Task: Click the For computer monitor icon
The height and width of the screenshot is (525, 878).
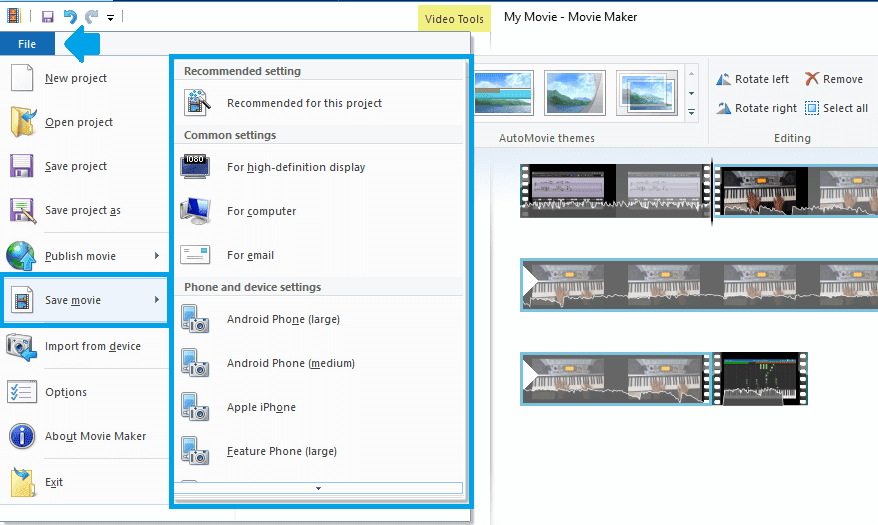Action: point(195,211)
